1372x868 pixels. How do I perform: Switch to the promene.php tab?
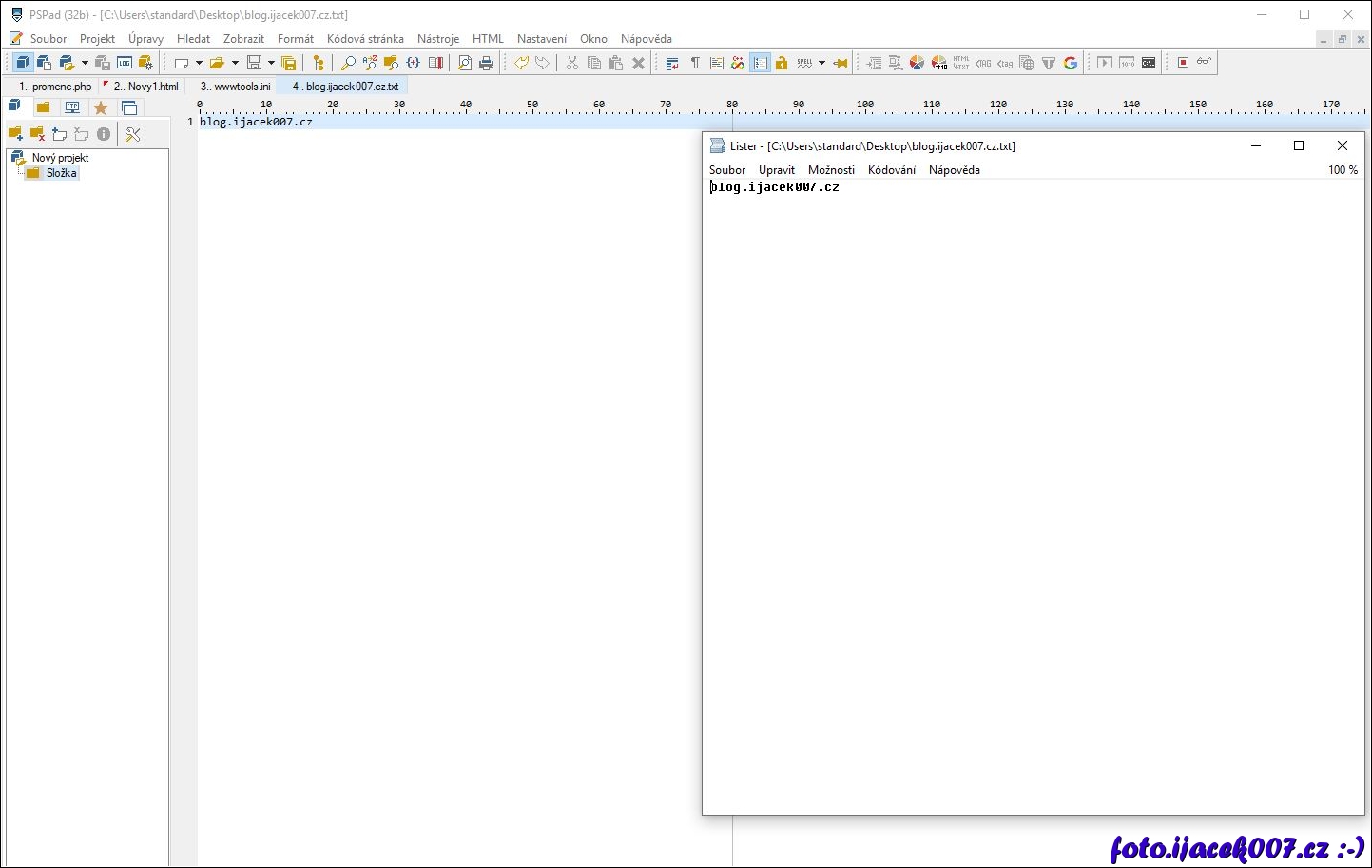point(57,87)
